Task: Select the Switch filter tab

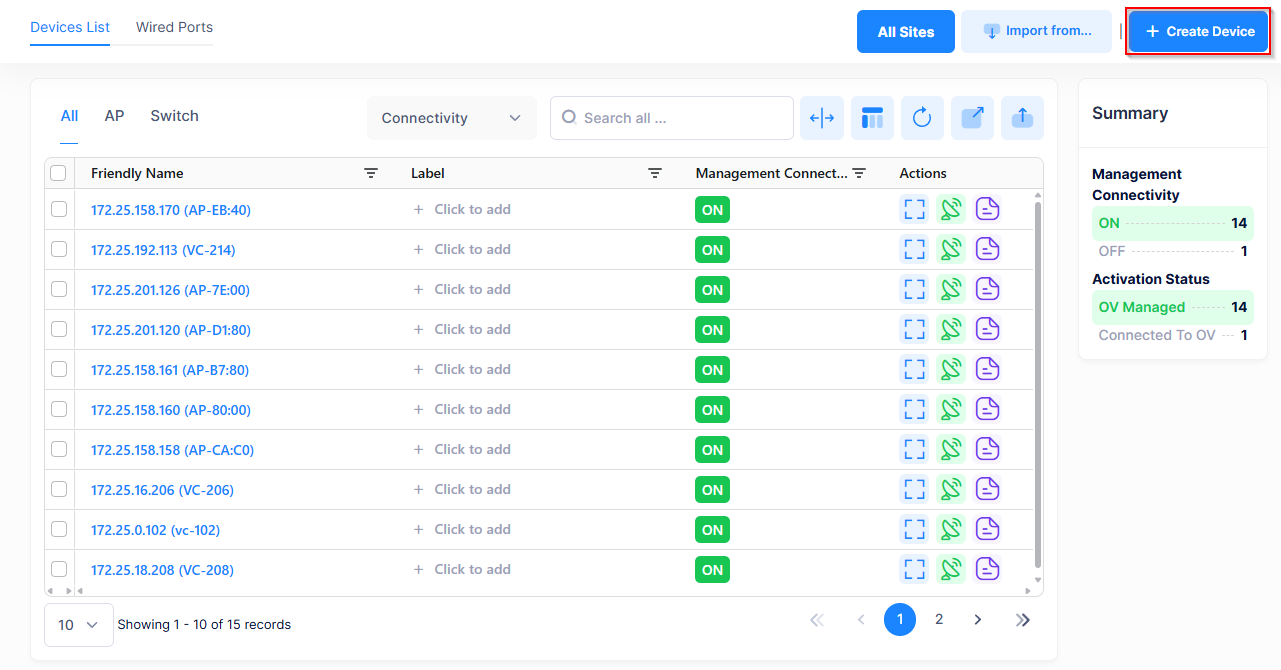Action: pyautogui.click(x=174, y=116)
